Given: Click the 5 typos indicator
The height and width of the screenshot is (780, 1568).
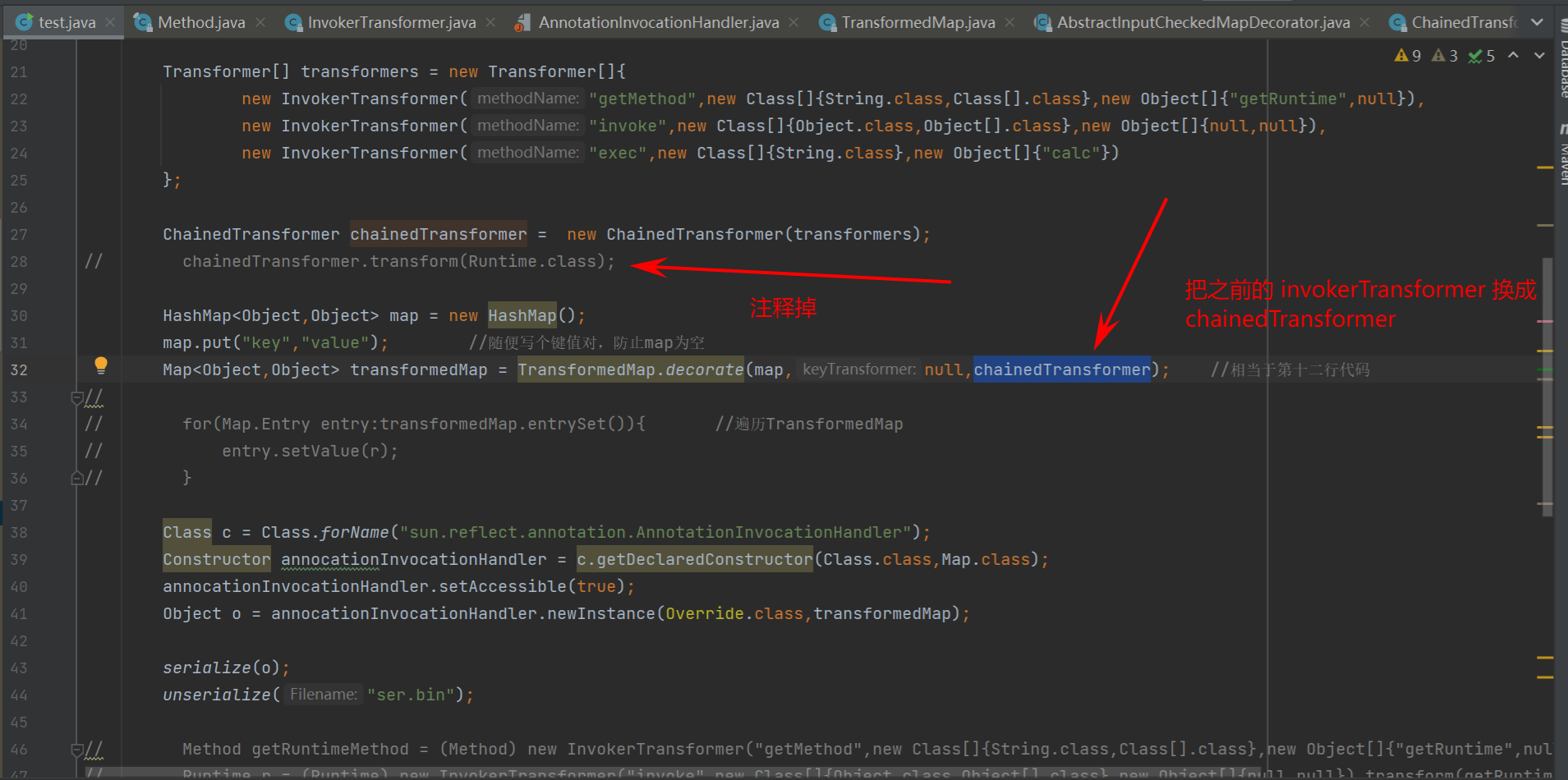Looking at the screenshot, I should [x=1482, y=55].
